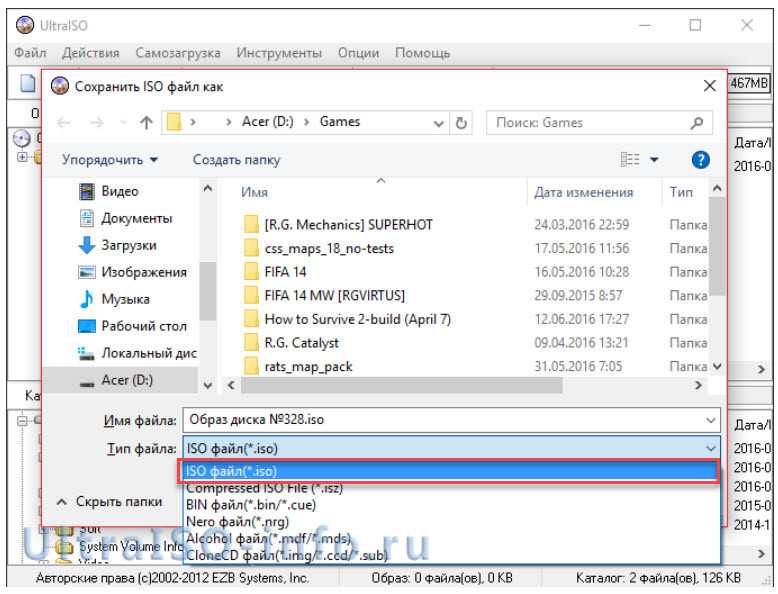Open the Опции menu
Viewport: 778px width, 594px height.
coord(358,53)
